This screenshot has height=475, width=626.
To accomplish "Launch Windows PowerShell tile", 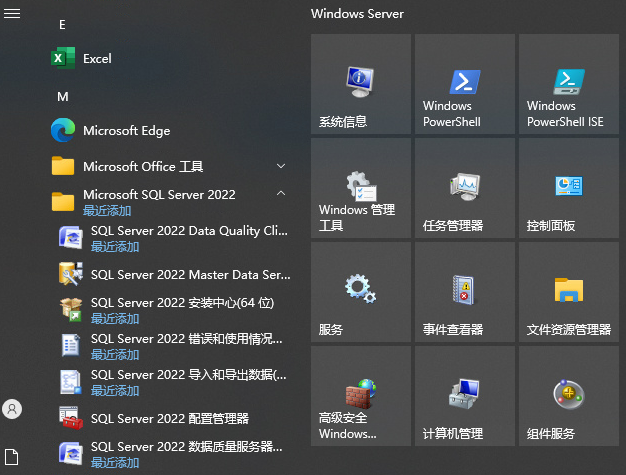I will pyautogui.click(x=465, y=84).
